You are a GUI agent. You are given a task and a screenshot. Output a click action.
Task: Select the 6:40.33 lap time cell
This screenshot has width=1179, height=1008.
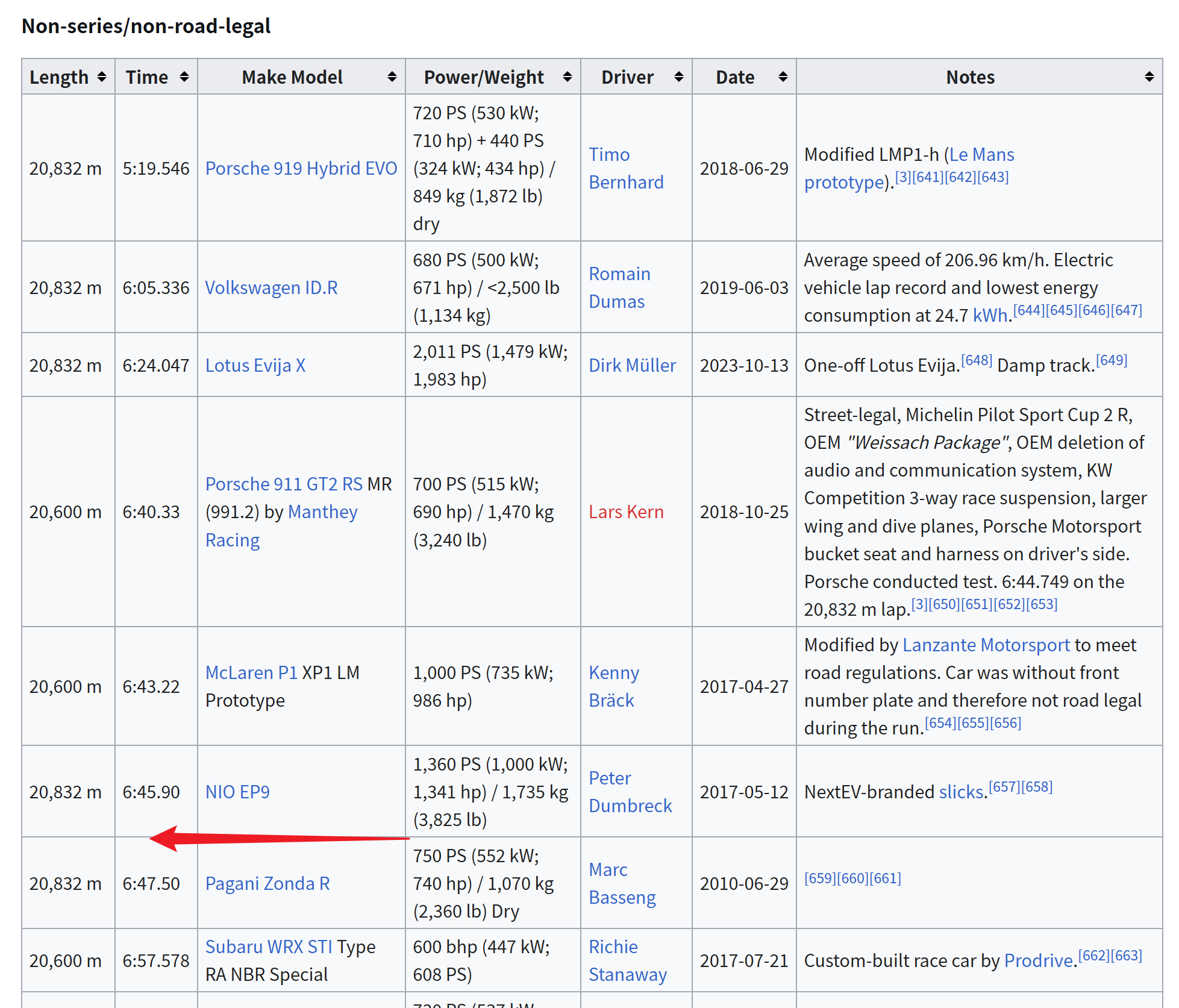[x=156, y=512]
